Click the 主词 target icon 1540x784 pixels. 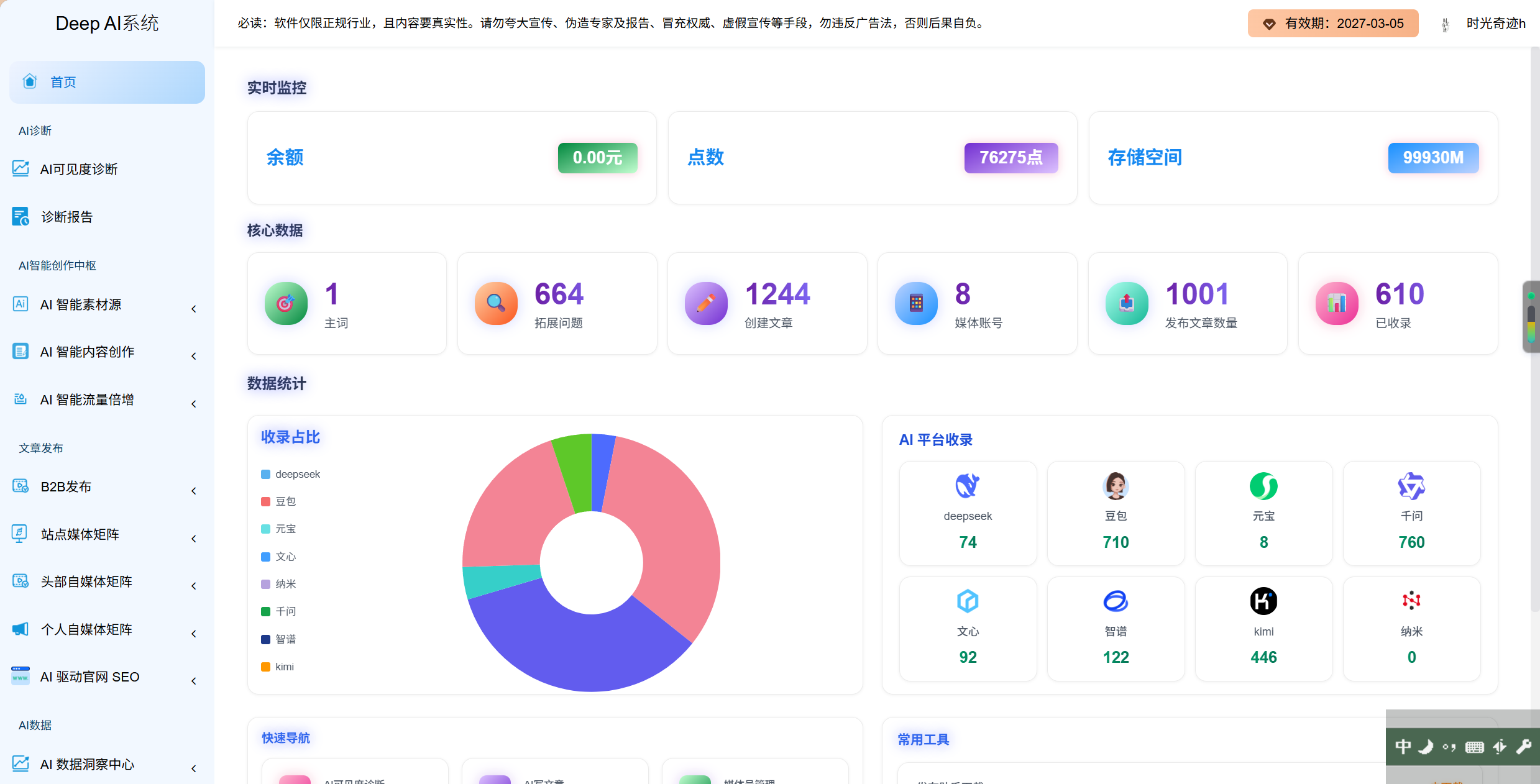click(286, 303)
